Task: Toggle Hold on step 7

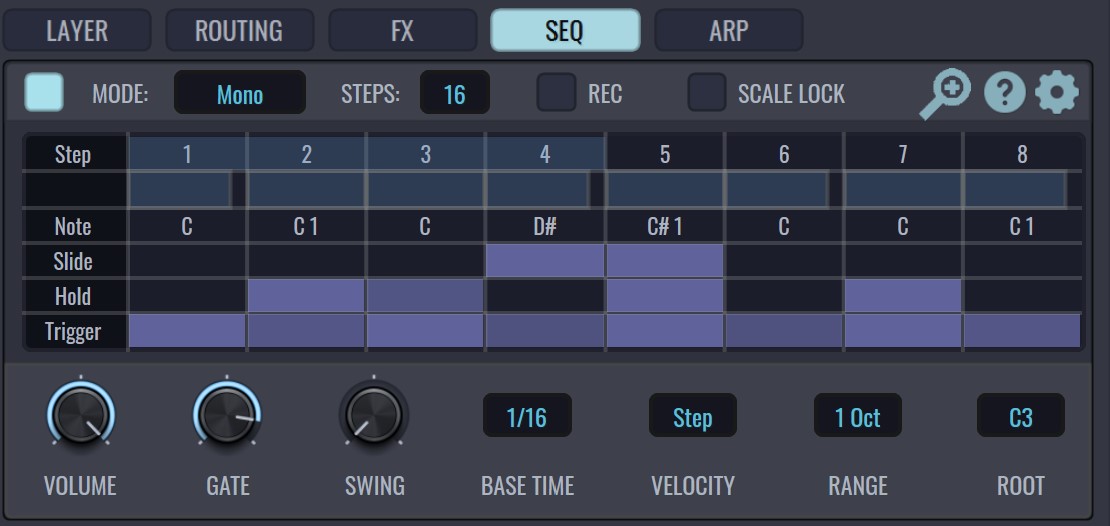Action: [x=903, y=296]
